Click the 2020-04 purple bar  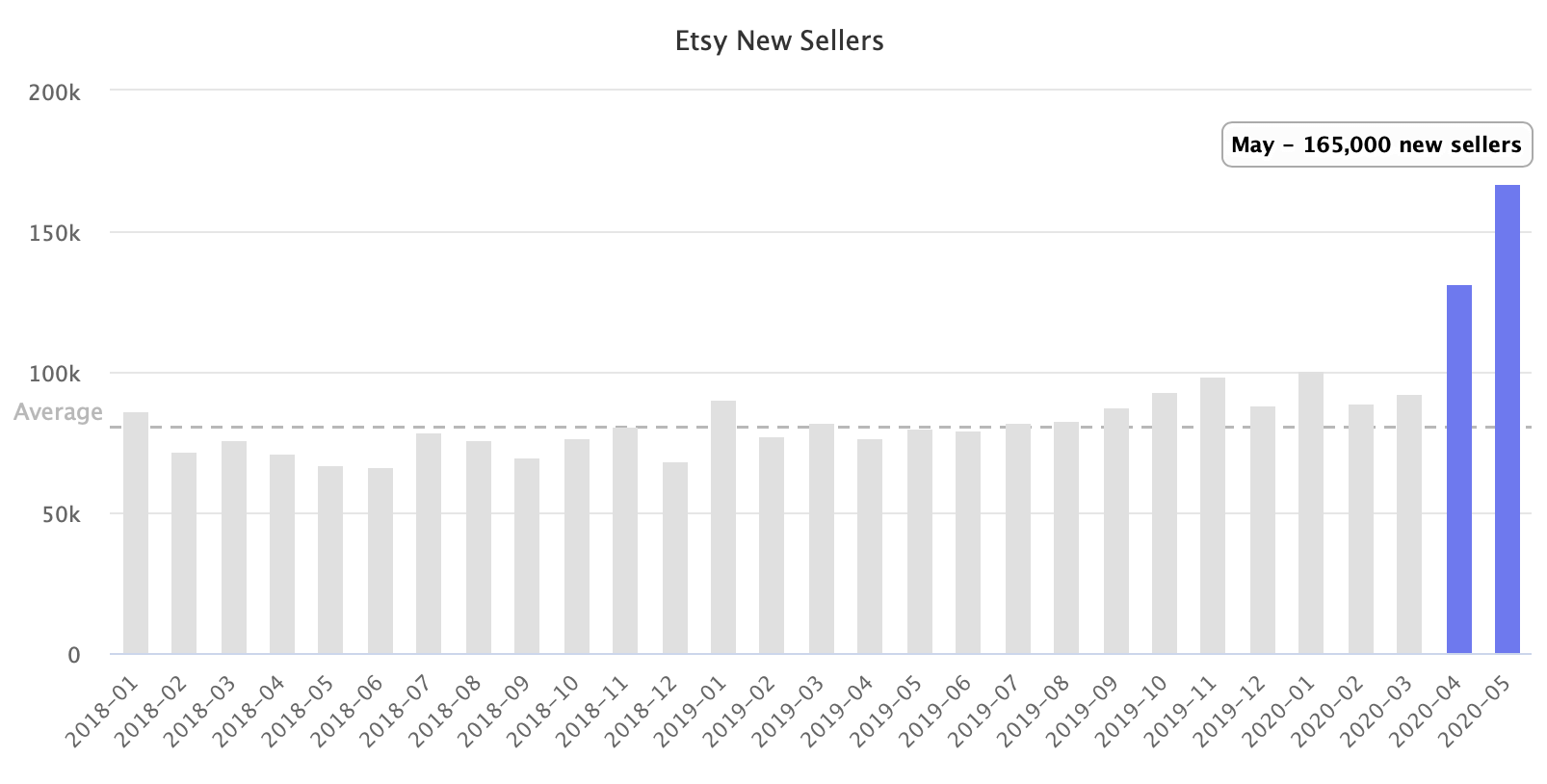pos(1458,469)
